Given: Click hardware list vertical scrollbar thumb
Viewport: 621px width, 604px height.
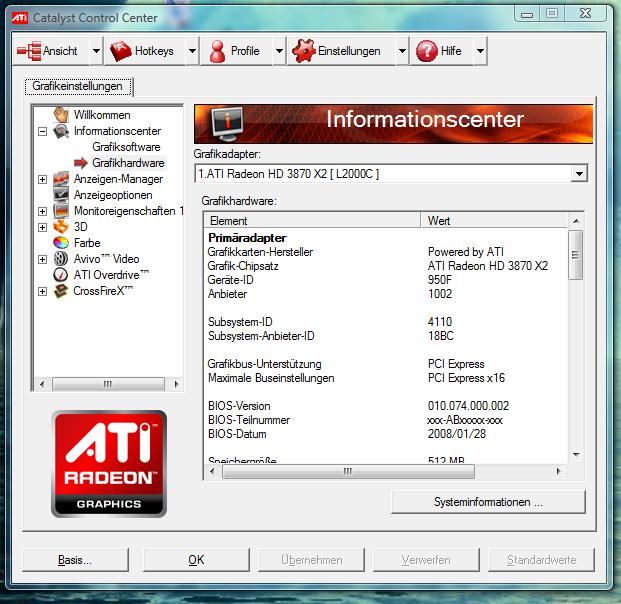Looking at the screenshot, I should (x=576, y=255).
